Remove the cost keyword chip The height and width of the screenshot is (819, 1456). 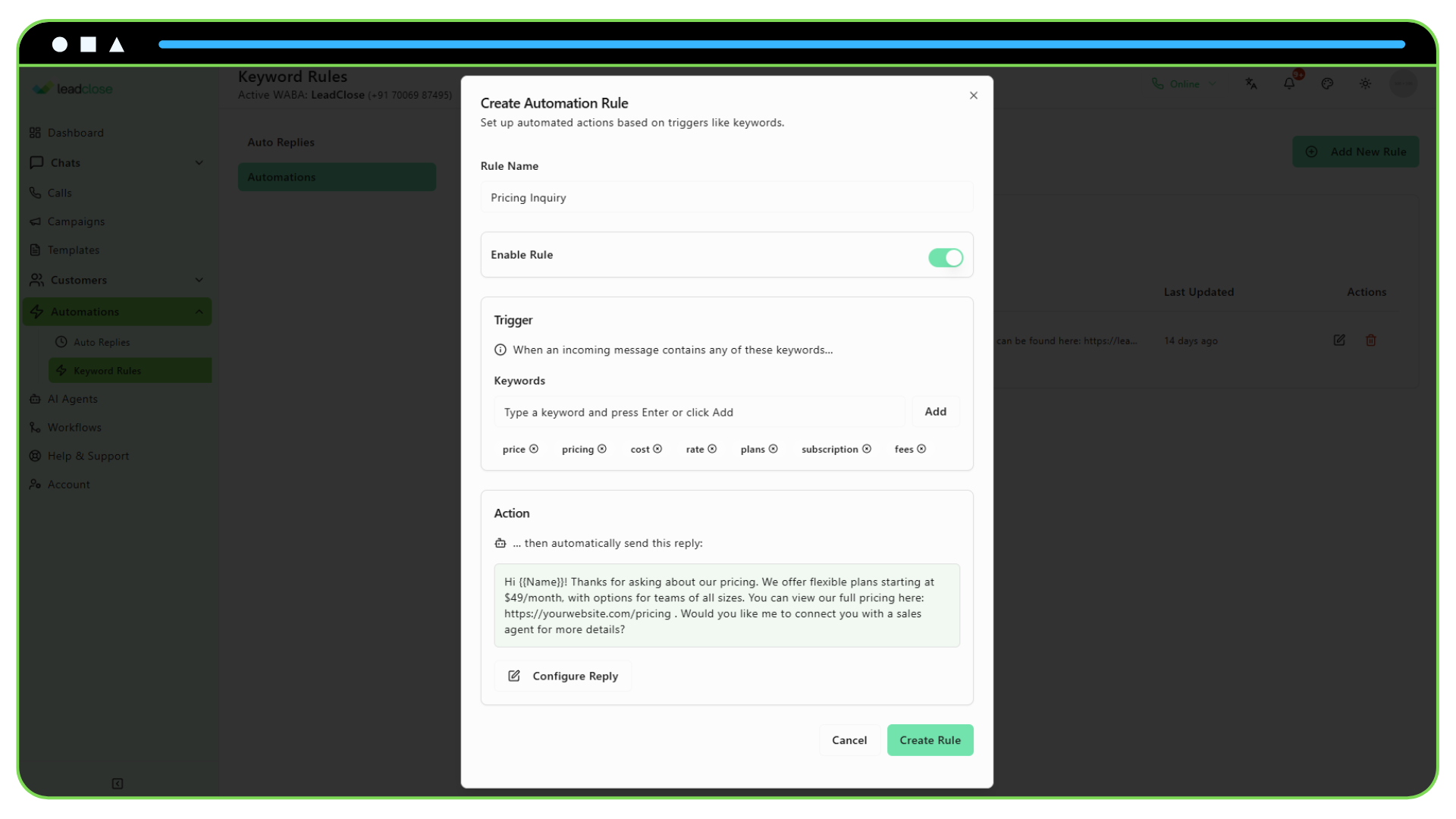tap(657, 449)
